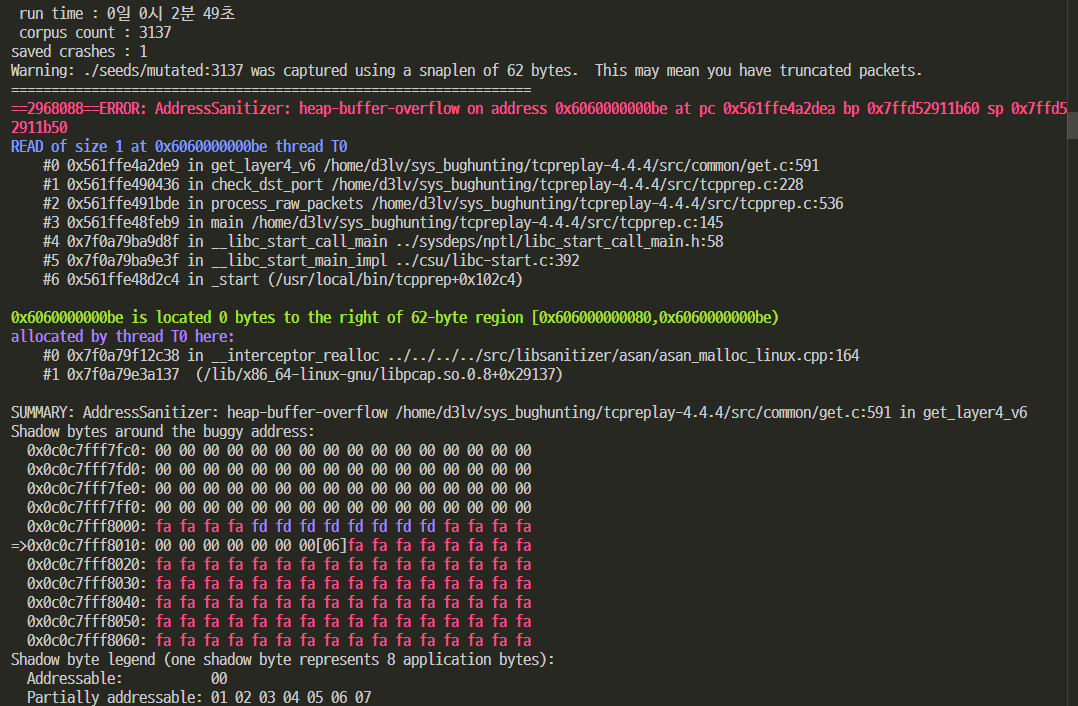Select frame #6 _start tcpprep line
1078x706 pixels.
283,280
